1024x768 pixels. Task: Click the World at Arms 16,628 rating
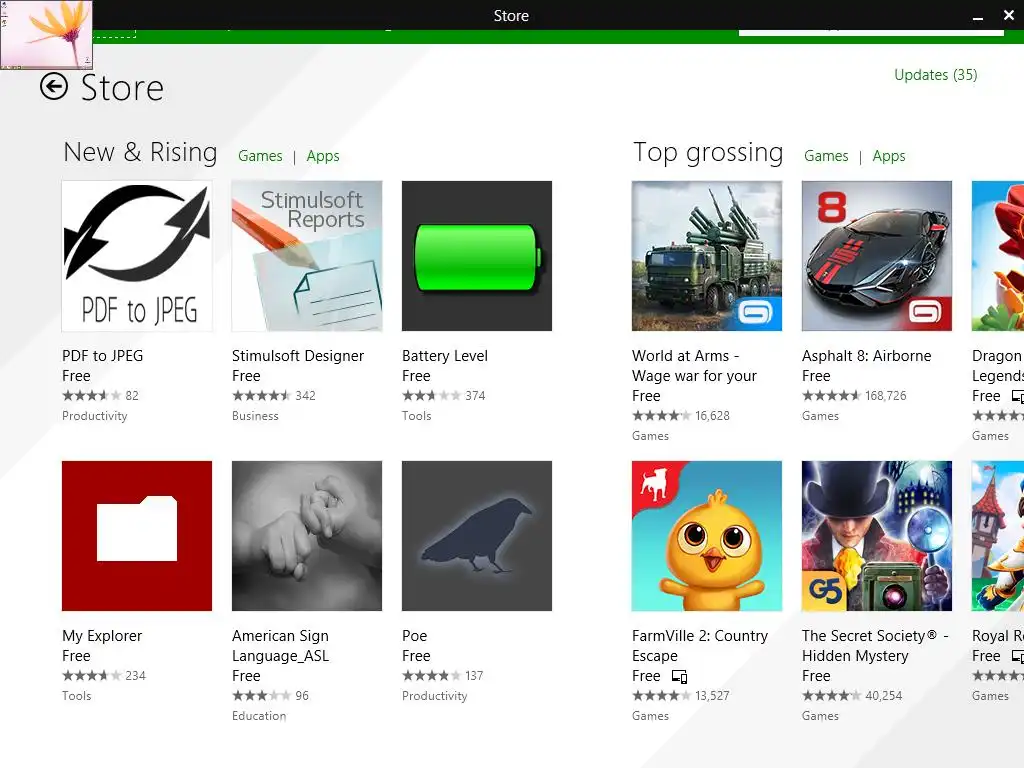click(680, 416)
